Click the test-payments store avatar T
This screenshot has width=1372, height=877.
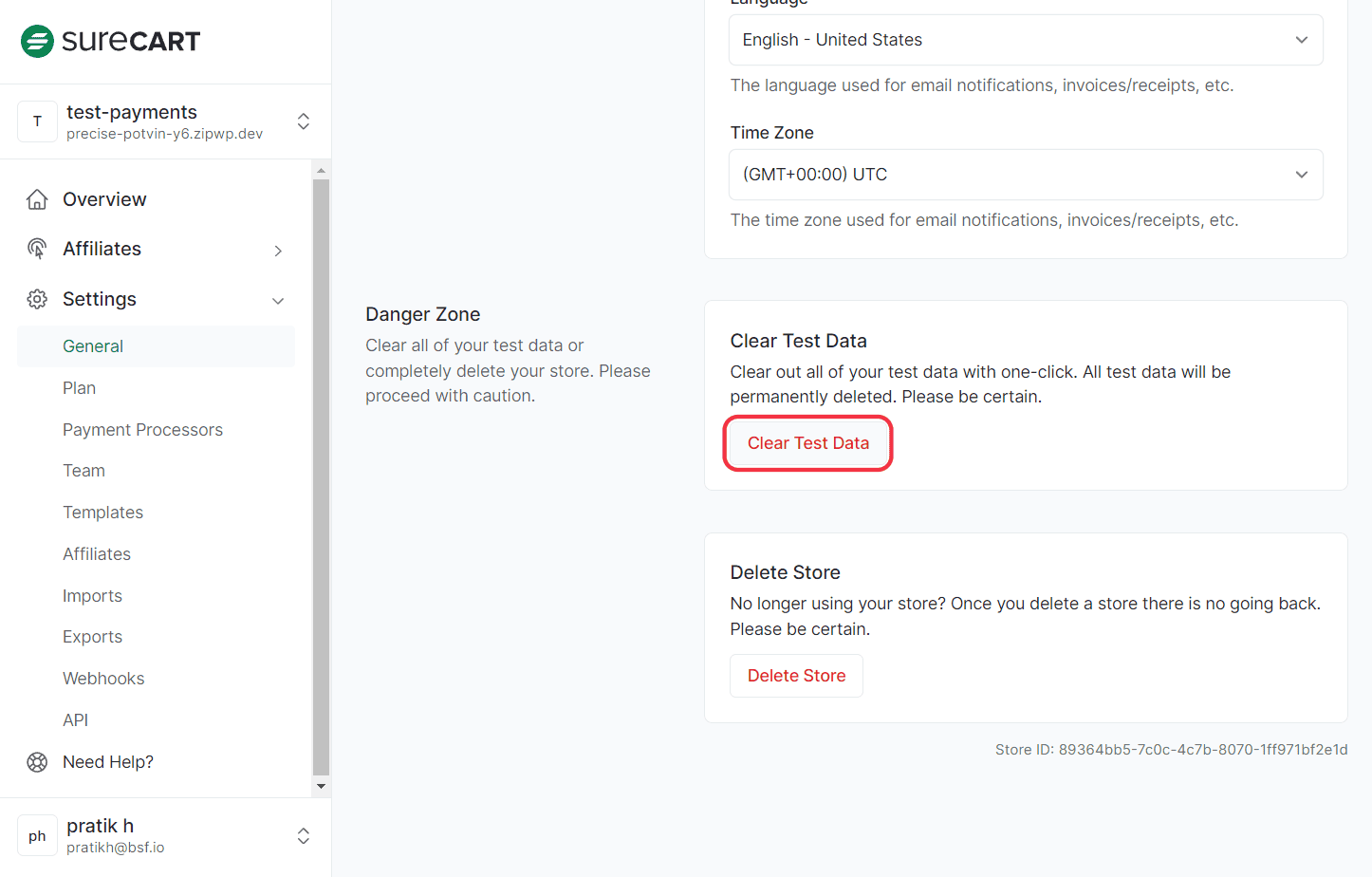[x=38, y=121]
